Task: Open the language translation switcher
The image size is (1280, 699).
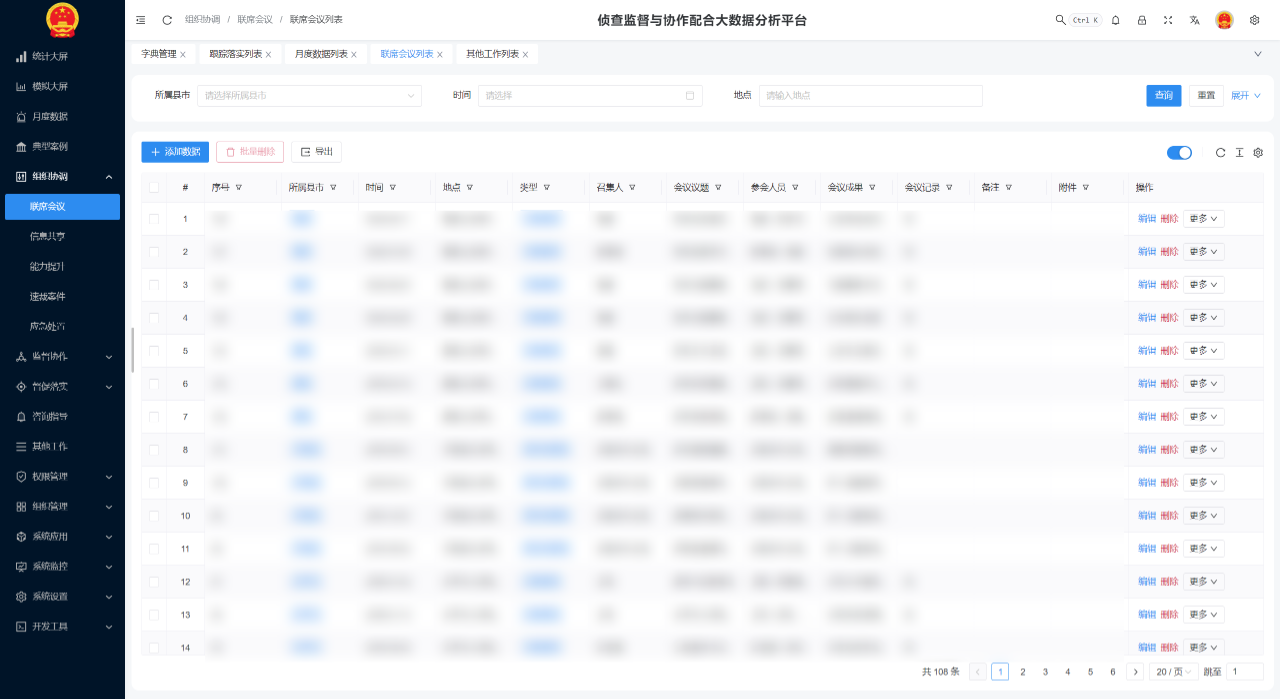Action: 1194,20
